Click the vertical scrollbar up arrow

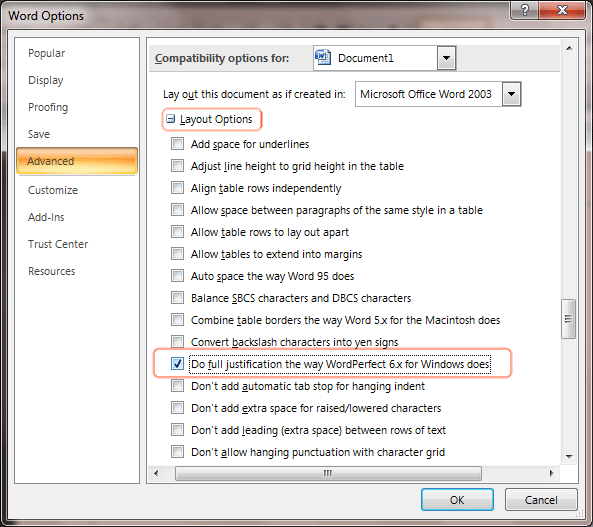pos(569,48)
